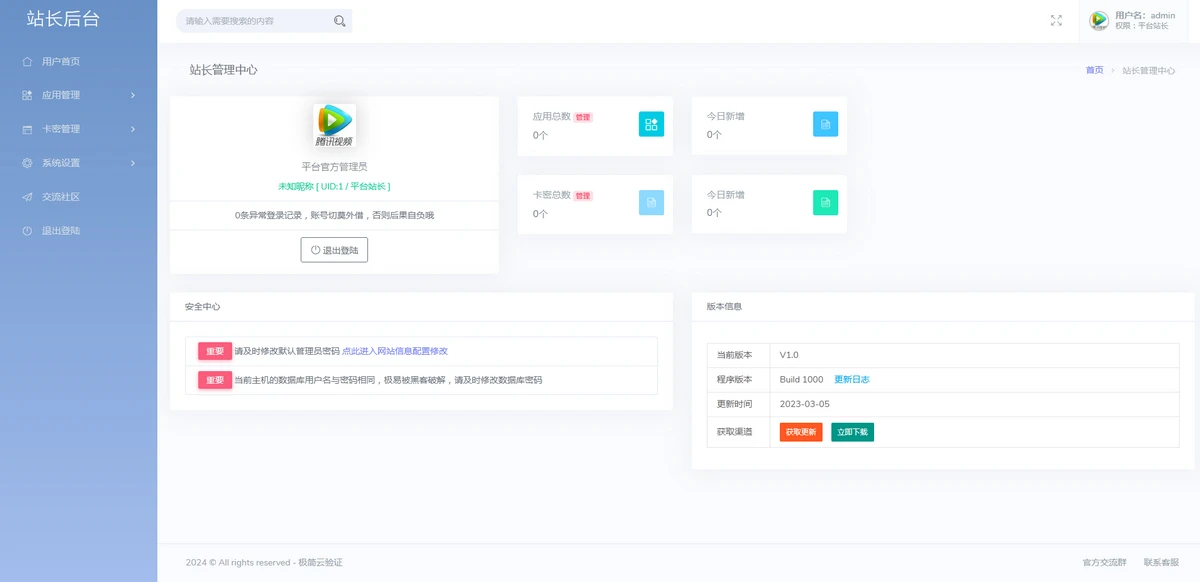This screenshot has width=1200, height=582.
Task: Select 退出登陆 in the sidebar
Action: (x=60, y=231)
